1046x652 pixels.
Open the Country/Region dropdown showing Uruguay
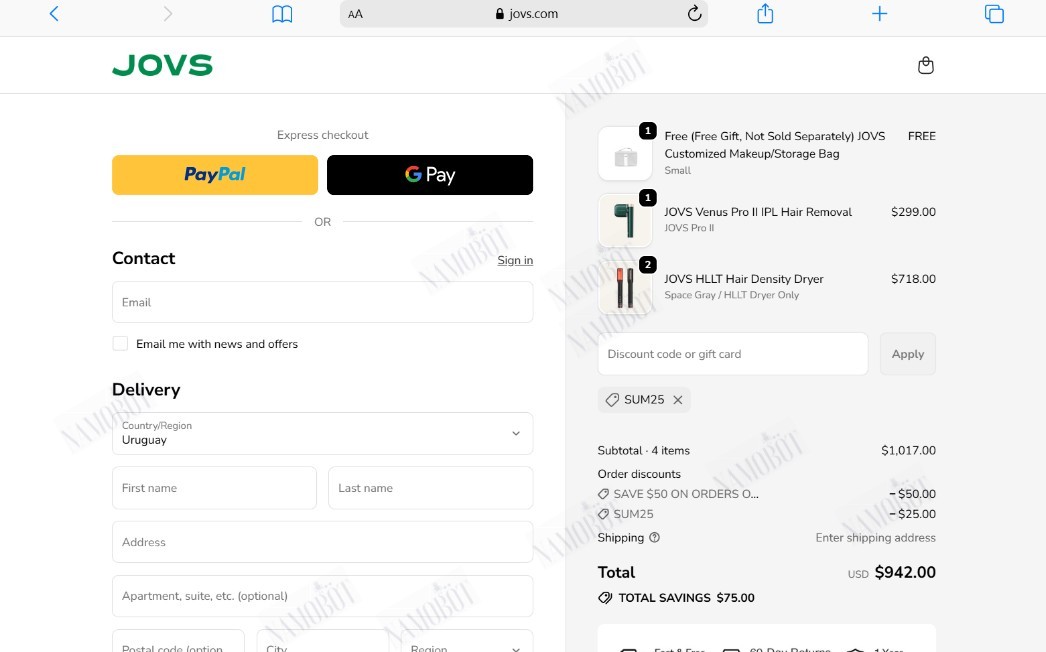(x=322, y=433)
